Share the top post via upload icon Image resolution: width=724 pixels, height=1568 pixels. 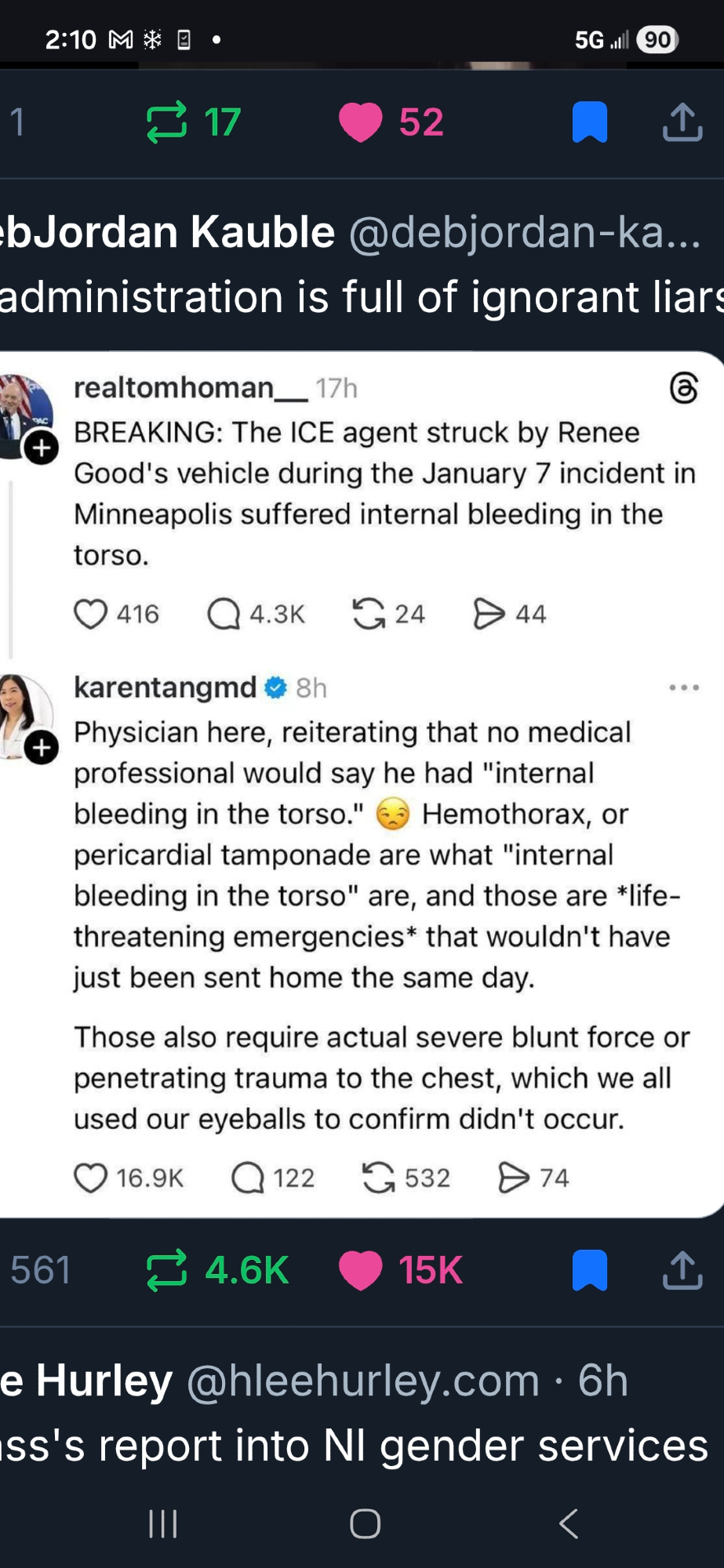pos(682,122)
